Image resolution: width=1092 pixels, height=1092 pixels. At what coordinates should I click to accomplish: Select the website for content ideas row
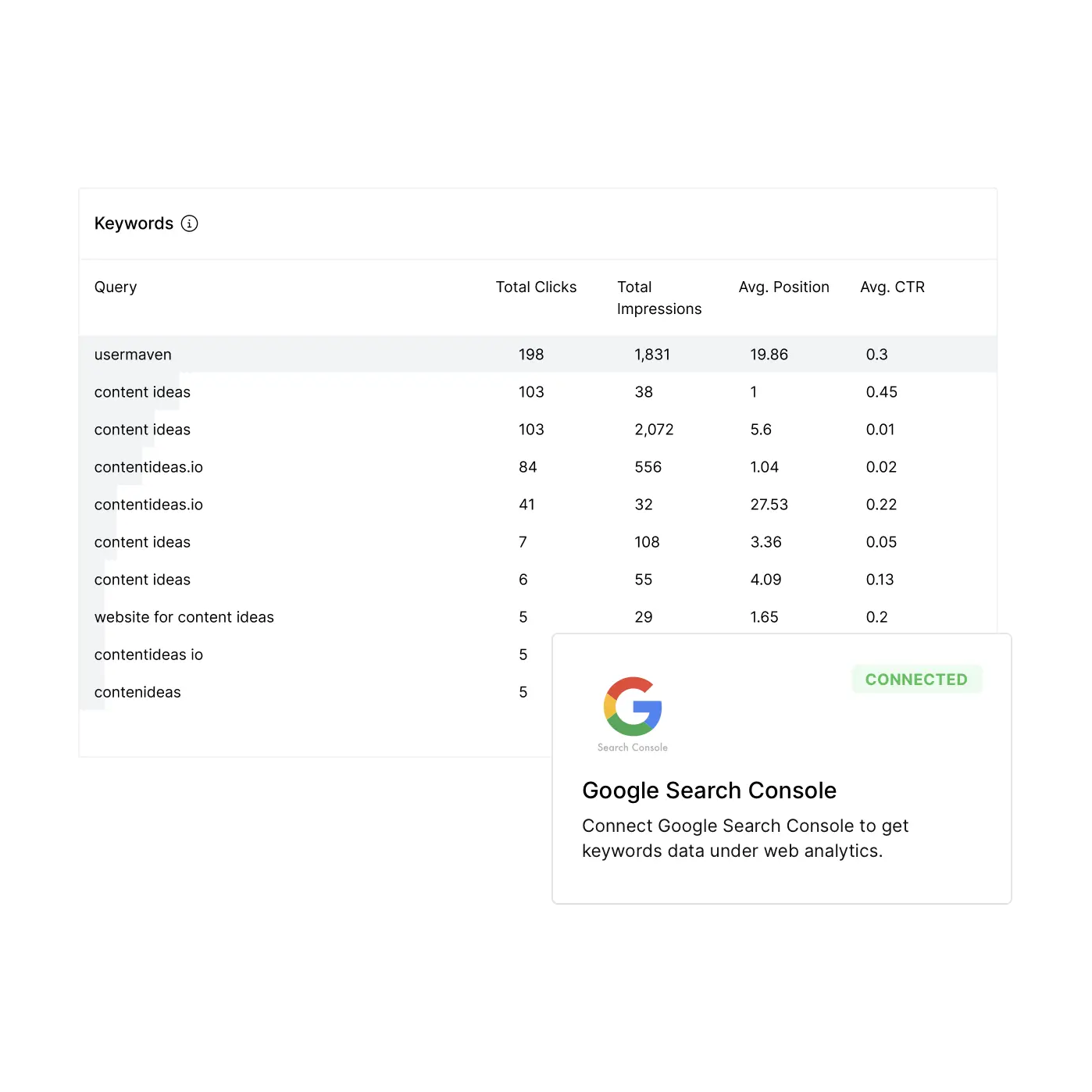coord(537,617)
